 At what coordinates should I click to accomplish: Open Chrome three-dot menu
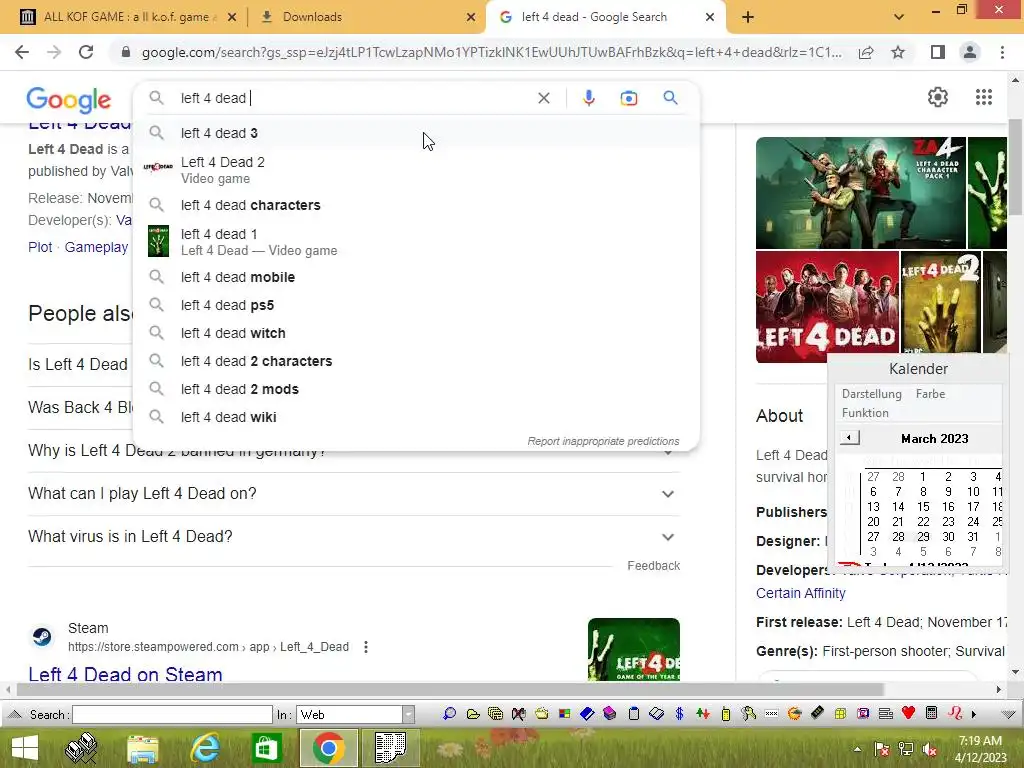pyautogui.click(x=1002, y=52)
